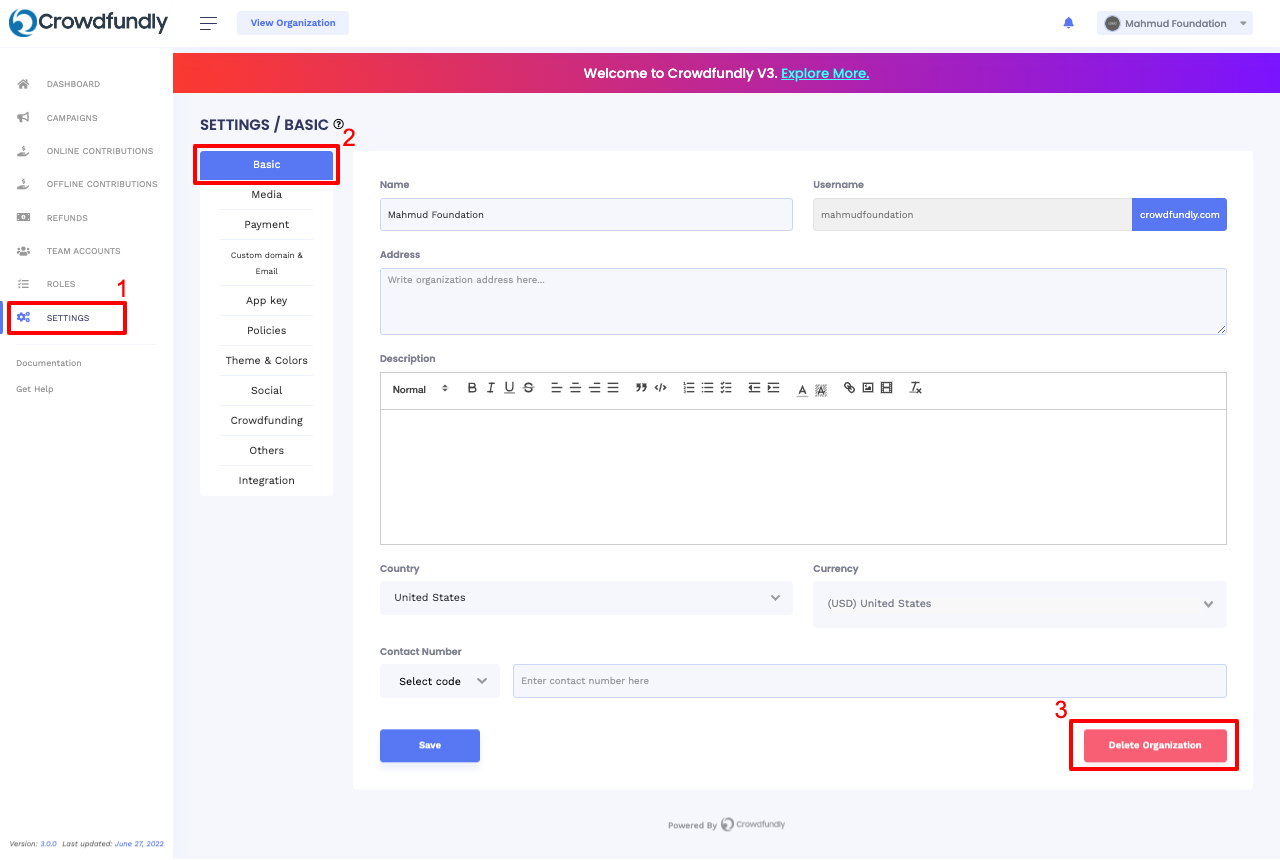1280x860 pixels.
Task: Click the version 3.0.0 link
Action: click(48, 844)
